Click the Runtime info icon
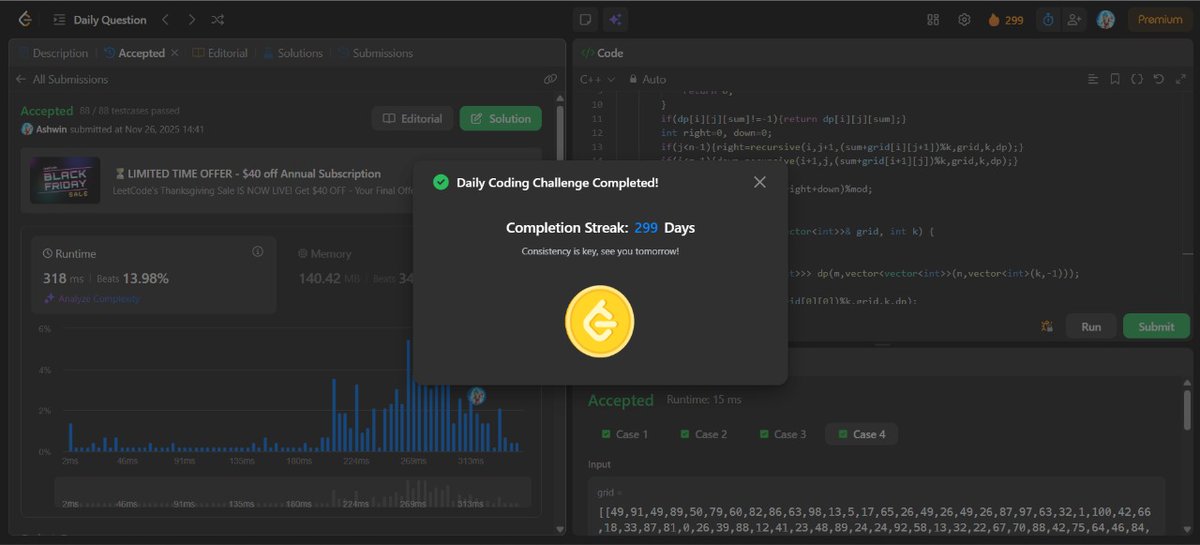 pyautogui.click(x=258, y=252)
